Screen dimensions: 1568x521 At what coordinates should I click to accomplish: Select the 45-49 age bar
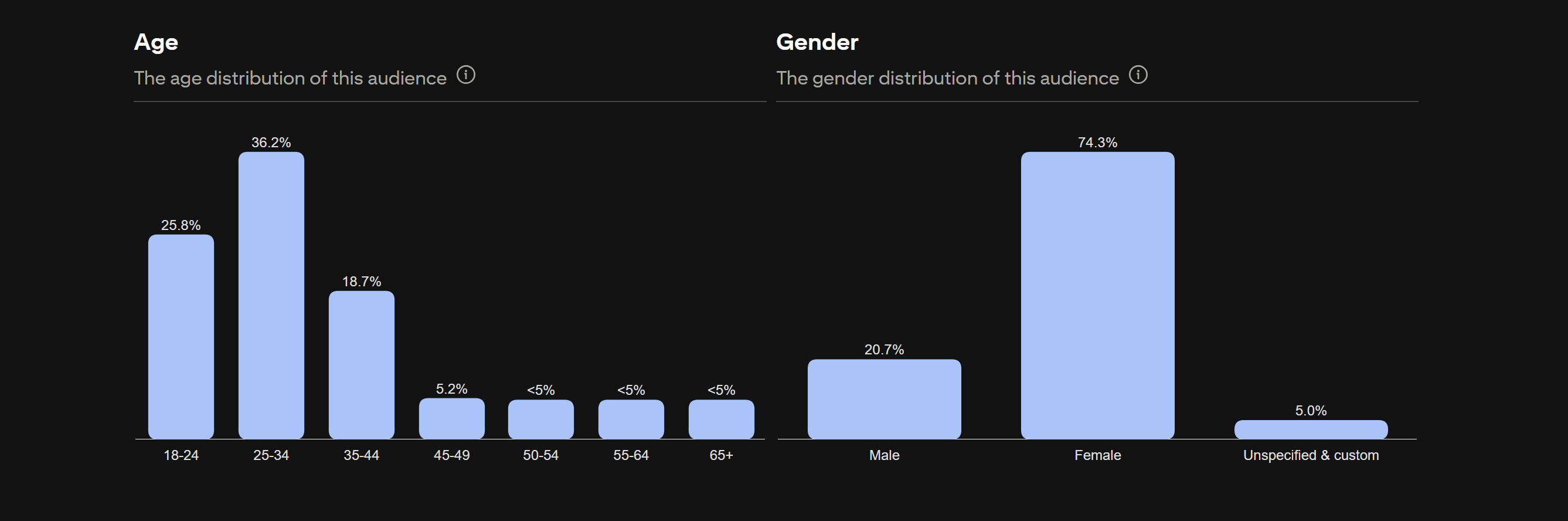point(451,418)
